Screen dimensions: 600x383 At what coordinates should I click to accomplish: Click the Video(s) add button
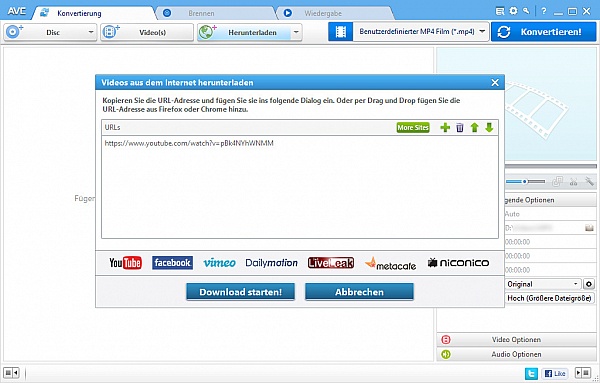[x=147, y=32]
